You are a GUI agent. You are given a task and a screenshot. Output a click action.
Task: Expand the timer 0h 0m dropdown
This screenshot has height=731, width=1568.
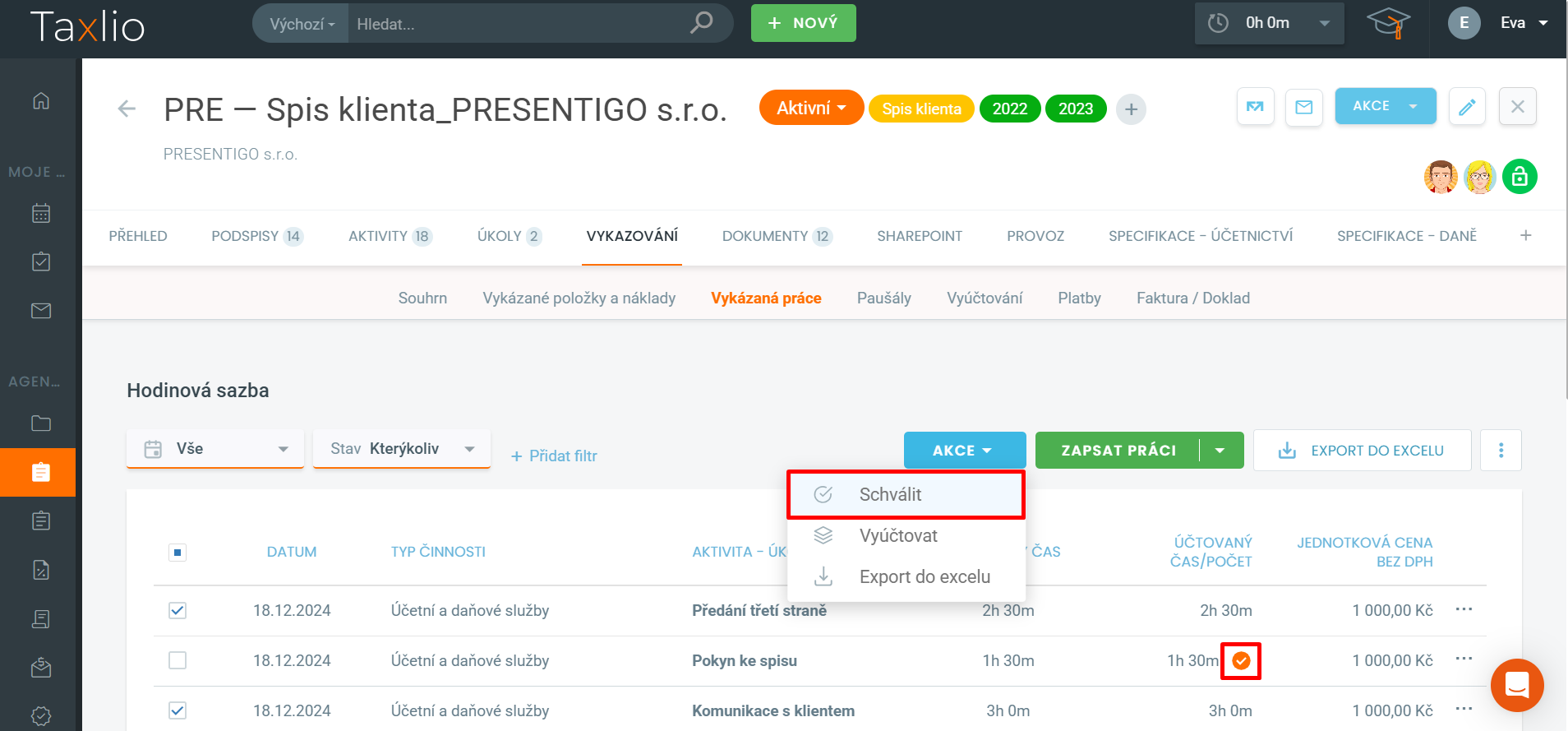pos(1325,23)
